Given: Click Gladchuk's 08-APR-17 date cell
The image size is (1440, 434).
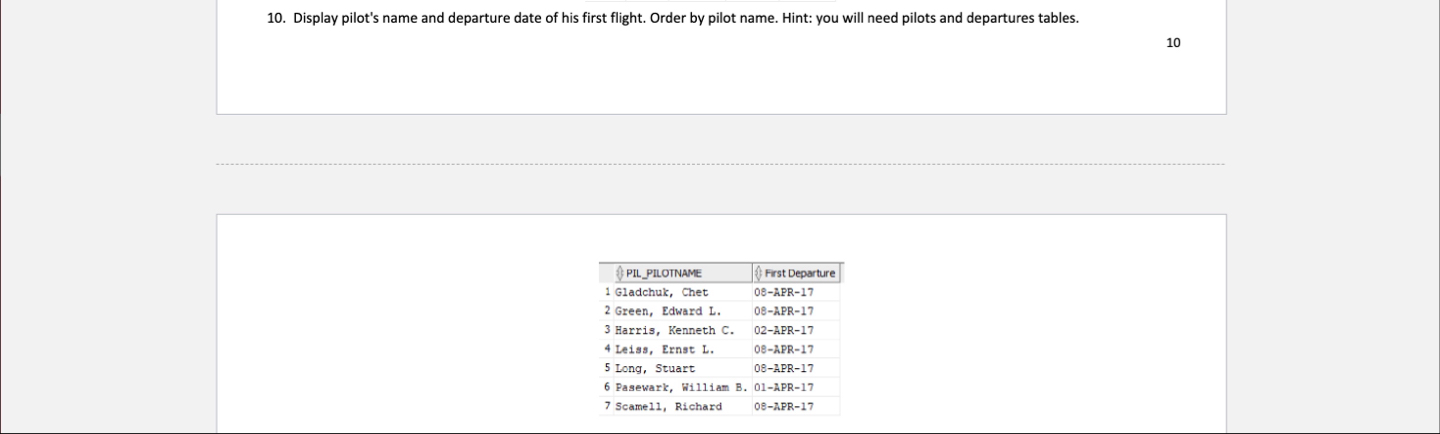Looking at the screenshot, I should pos(785,292).
